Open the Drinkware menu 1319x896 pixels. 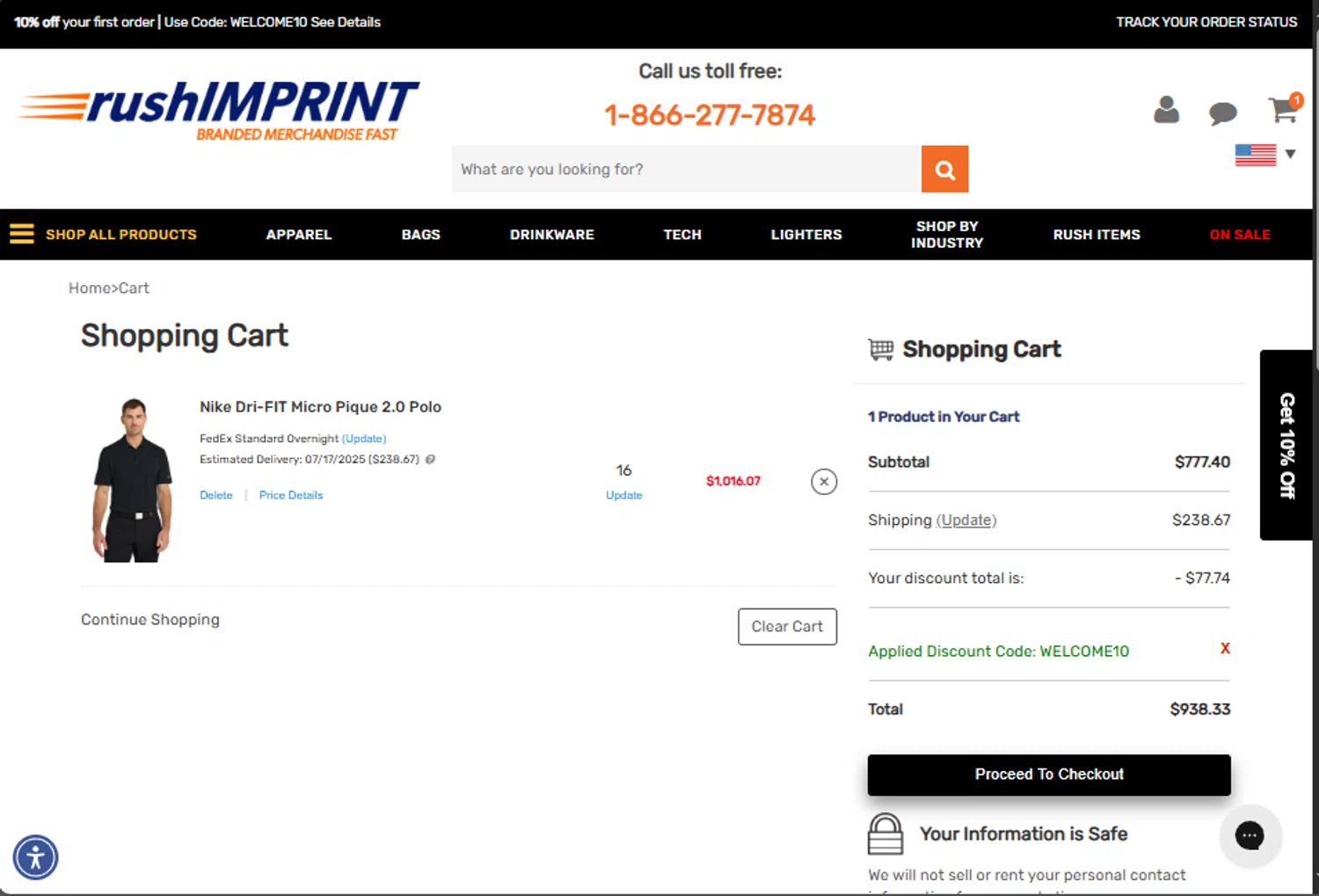click(x=552, y=235)
